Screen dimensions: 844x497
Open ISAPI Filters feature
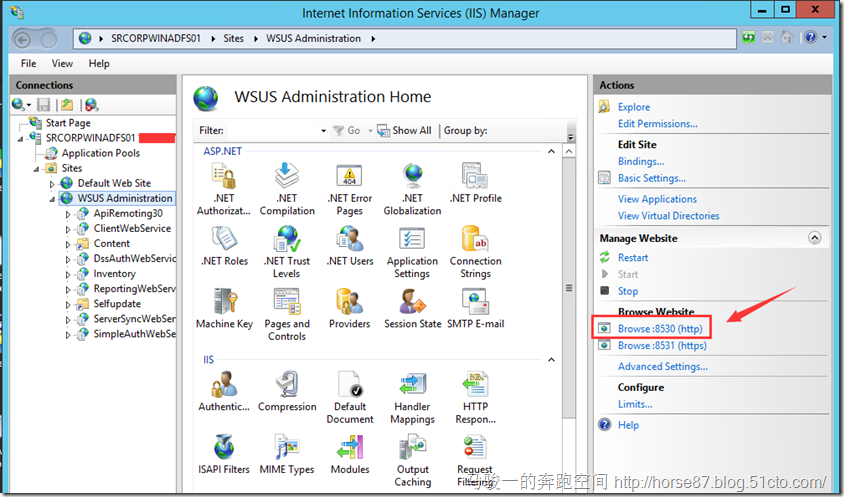[x=224, y=454]
